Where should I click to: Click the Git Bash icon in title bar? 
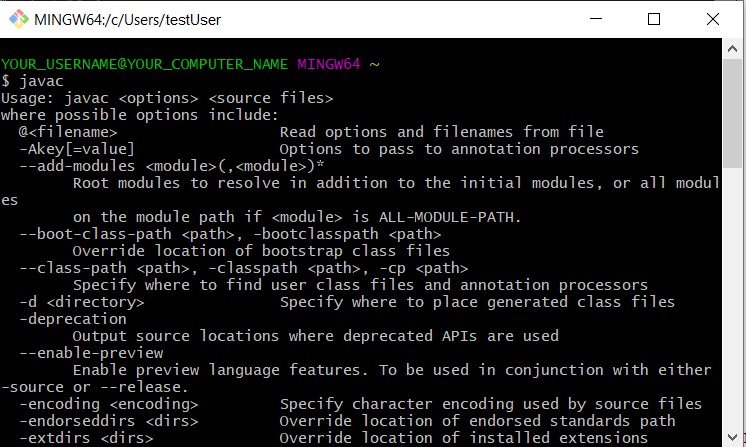click(17, 19)
